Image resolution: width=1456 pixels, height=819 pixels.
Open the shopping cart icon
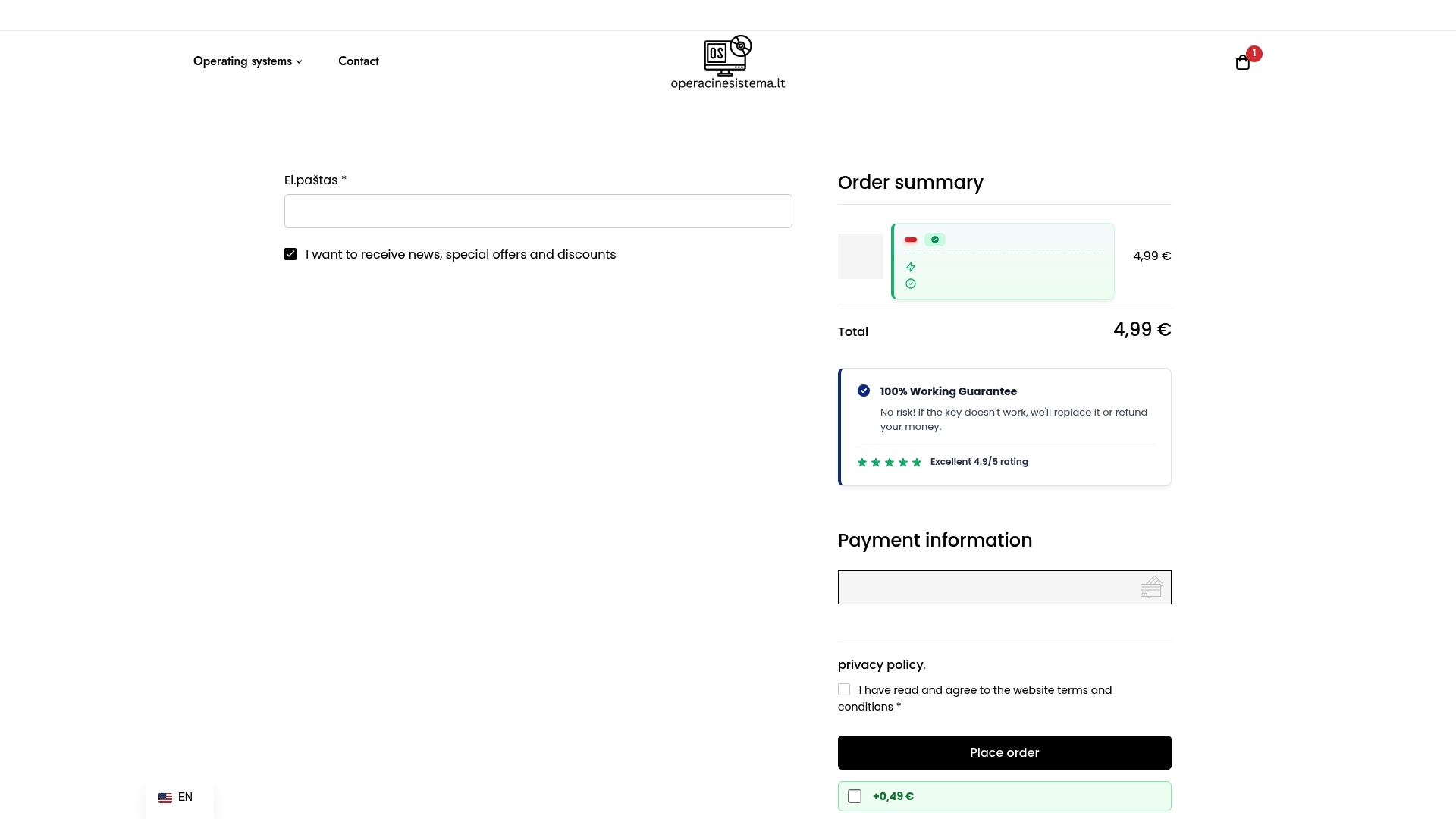[1241, 61]
